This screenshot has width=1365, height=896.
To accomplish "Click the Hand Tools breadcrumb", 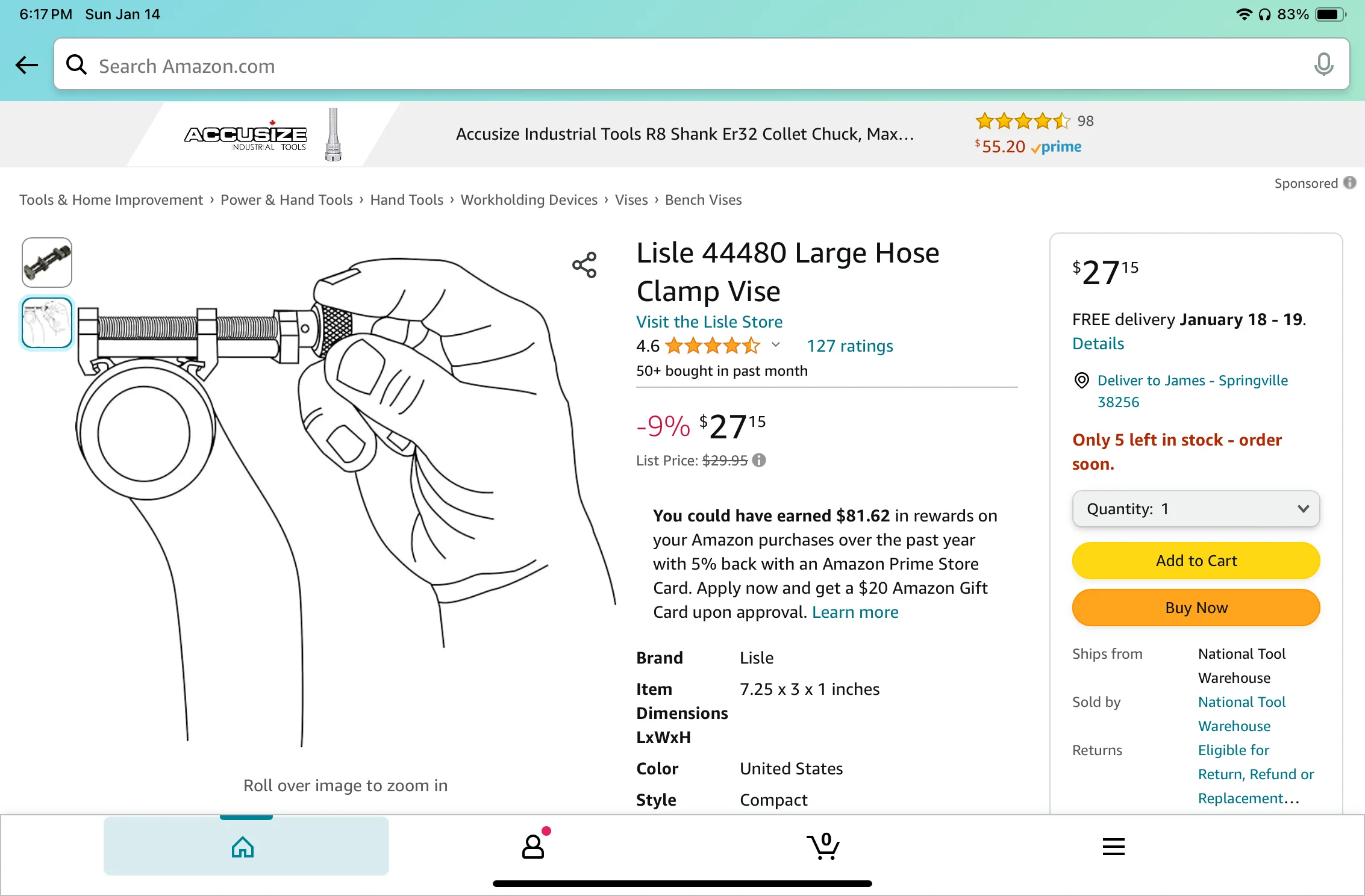I will coord(407,200).
